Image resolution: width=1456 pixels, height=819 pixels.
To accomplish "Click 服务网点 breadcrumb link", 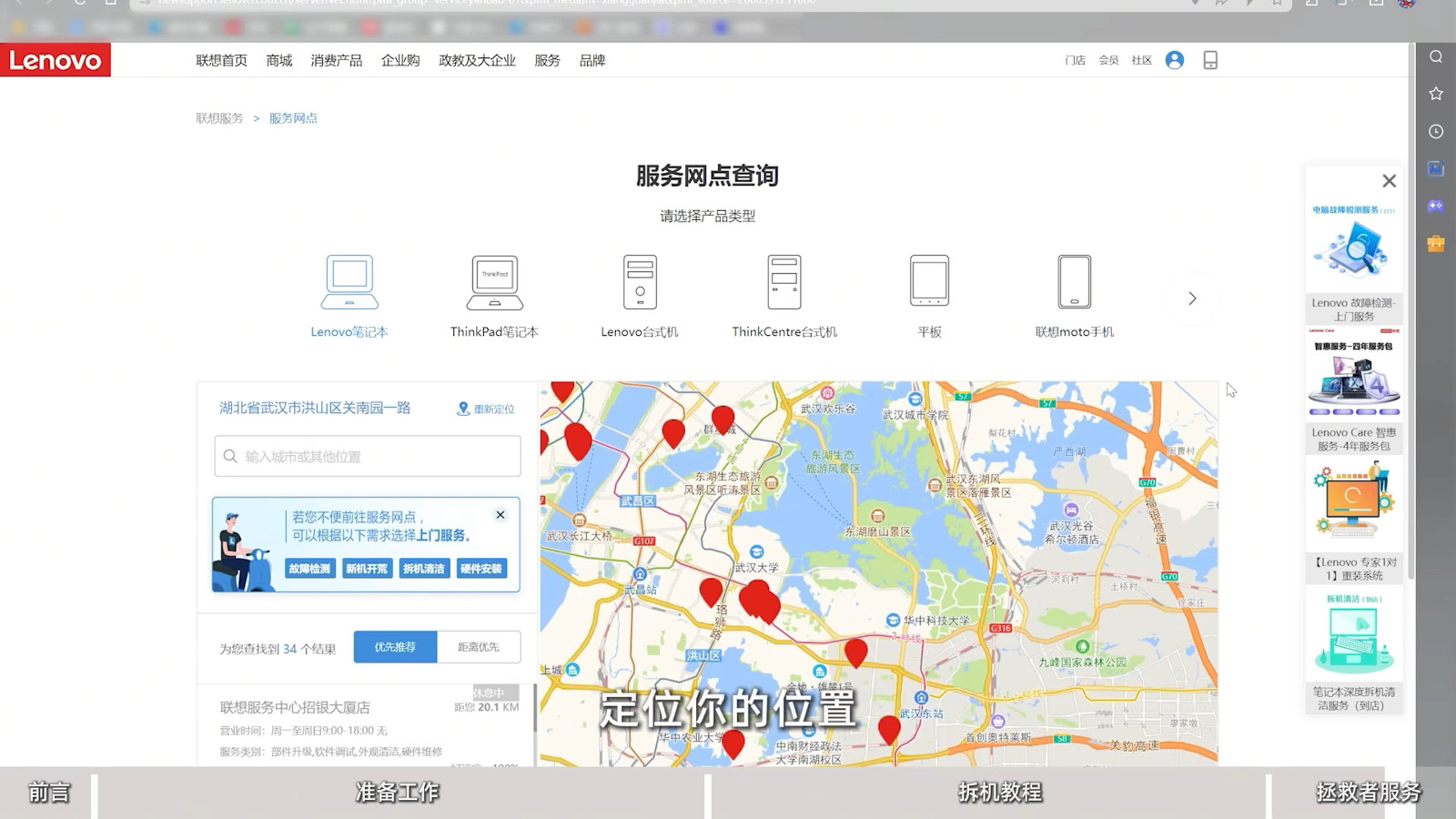I will [x=293, y=118].
